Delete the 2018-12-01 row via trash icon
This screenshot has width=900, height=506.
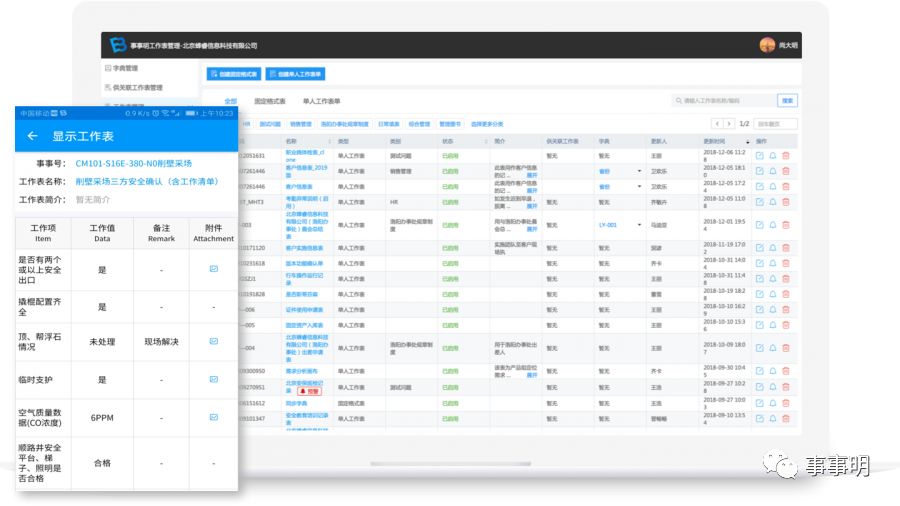tap(785, 225)
